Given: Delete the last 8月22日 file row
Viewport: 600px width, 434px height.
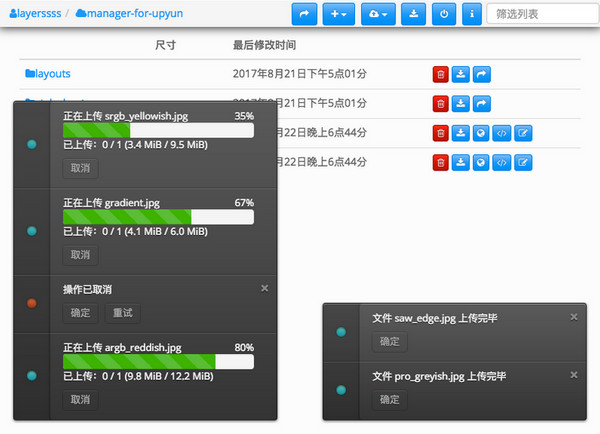Looking at the screenshot, I should click(440, 163).
